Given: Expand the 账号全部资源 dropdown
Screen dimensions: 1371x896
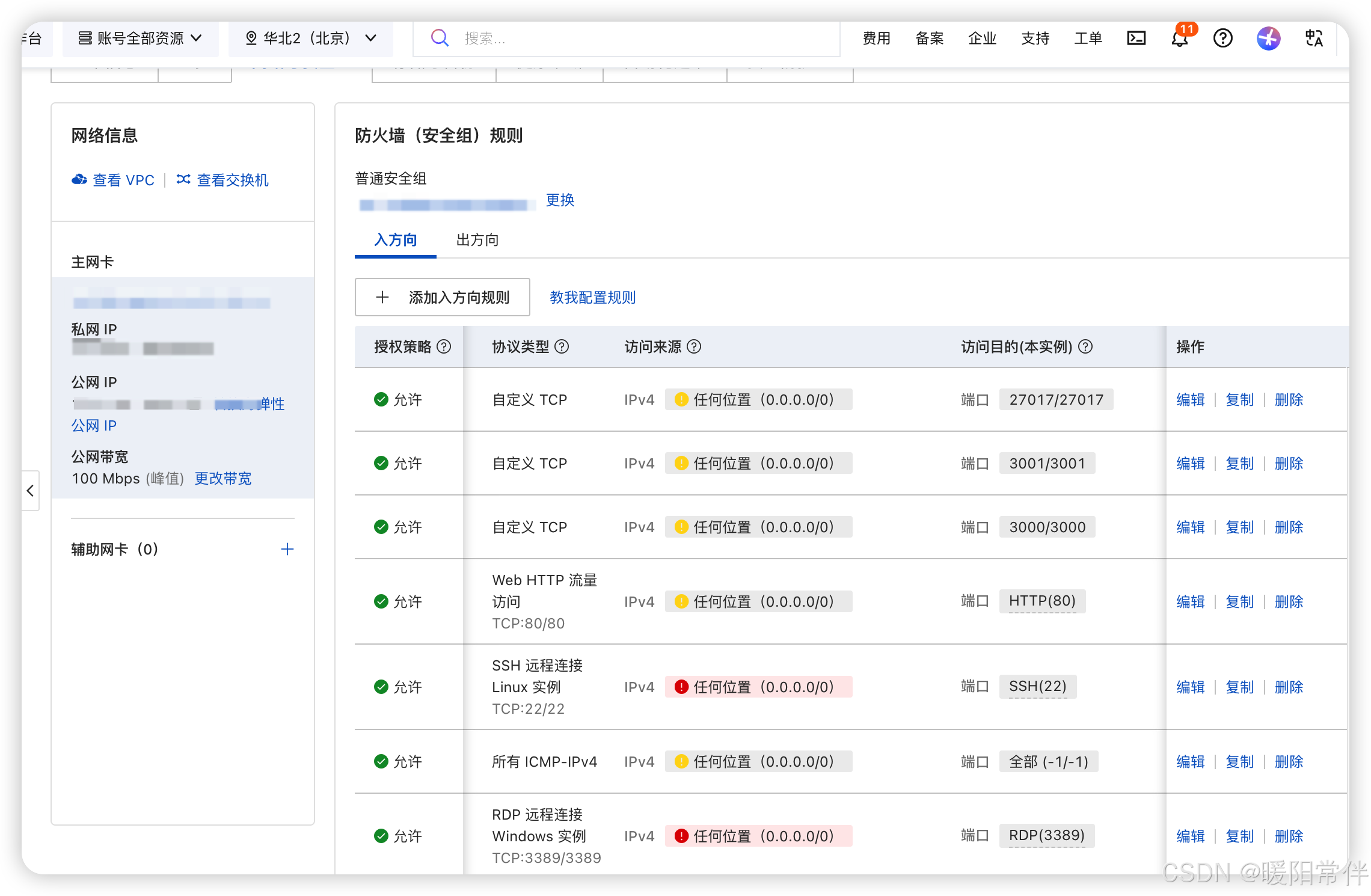Looking at the screenshot, I should (x=140, y=38).
